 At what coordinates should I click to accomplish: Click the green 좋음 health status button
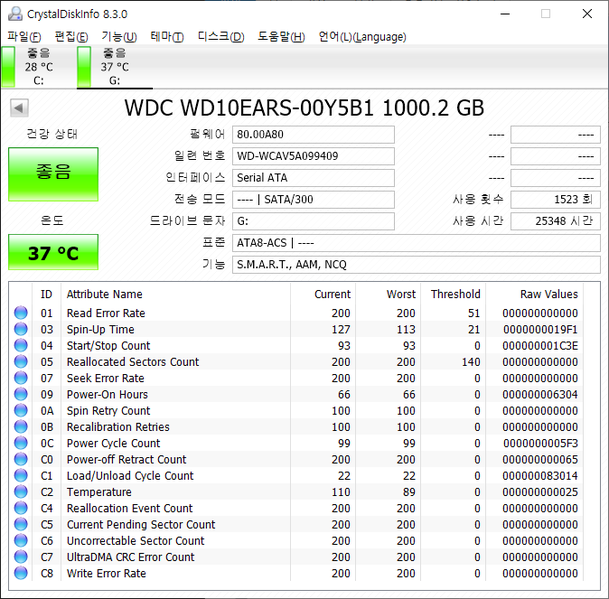click(53, 174)
